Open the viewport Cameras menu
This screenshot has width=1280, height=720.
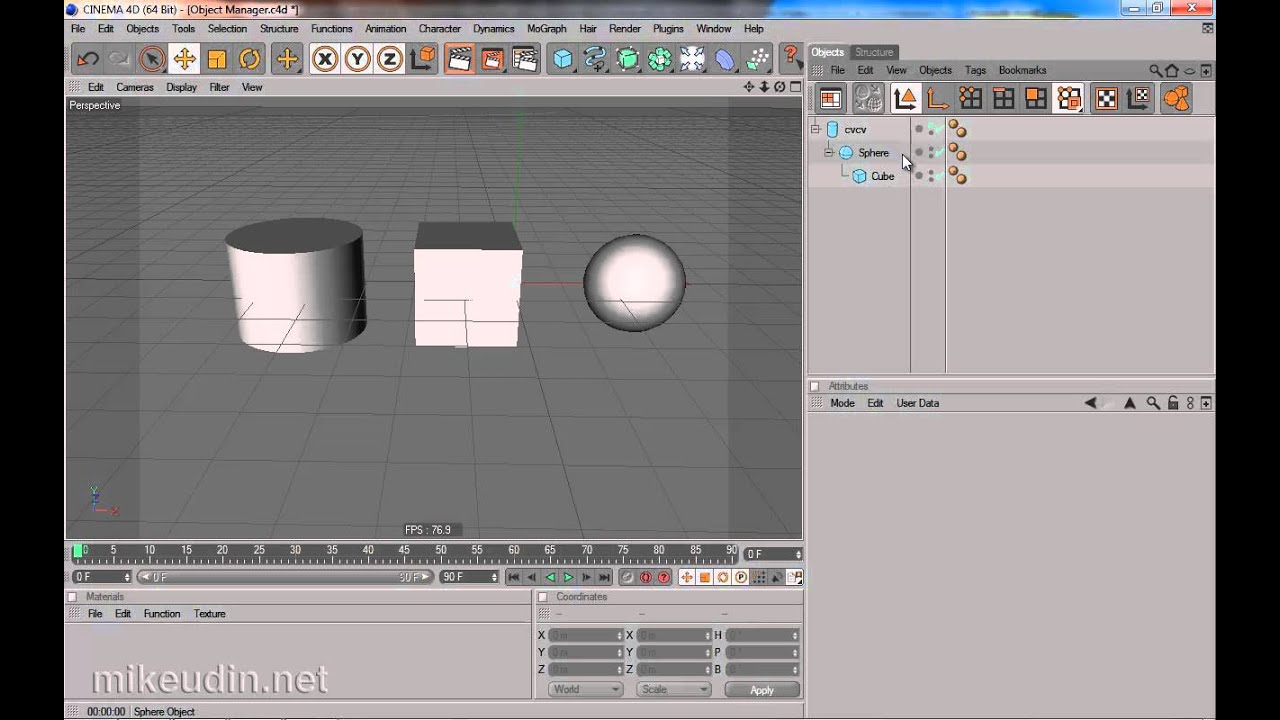(135, 87)
